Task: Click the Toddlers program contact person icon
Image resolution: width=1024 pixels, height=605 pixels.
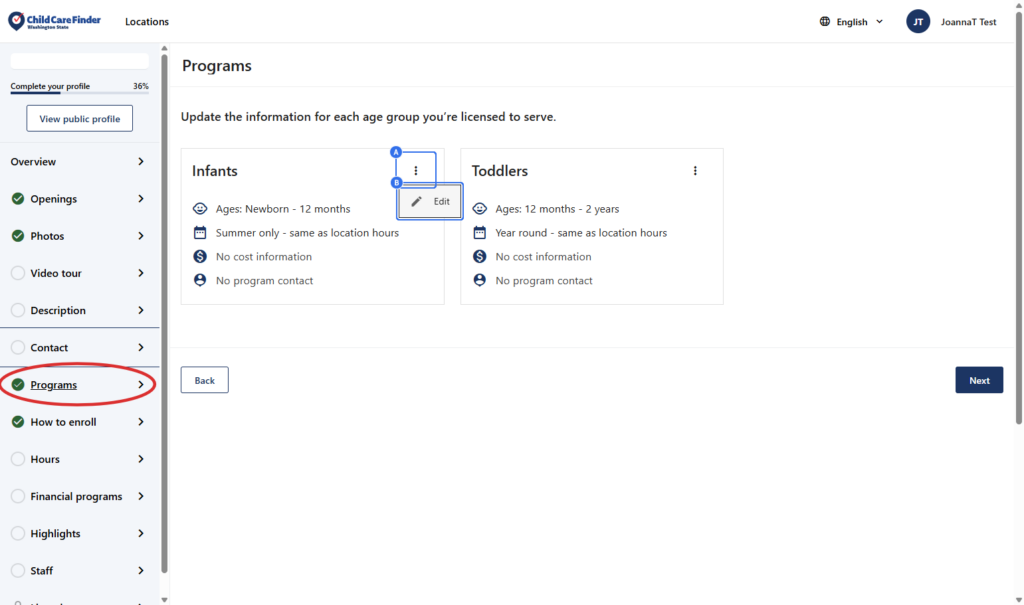Action: pos(480,281)
